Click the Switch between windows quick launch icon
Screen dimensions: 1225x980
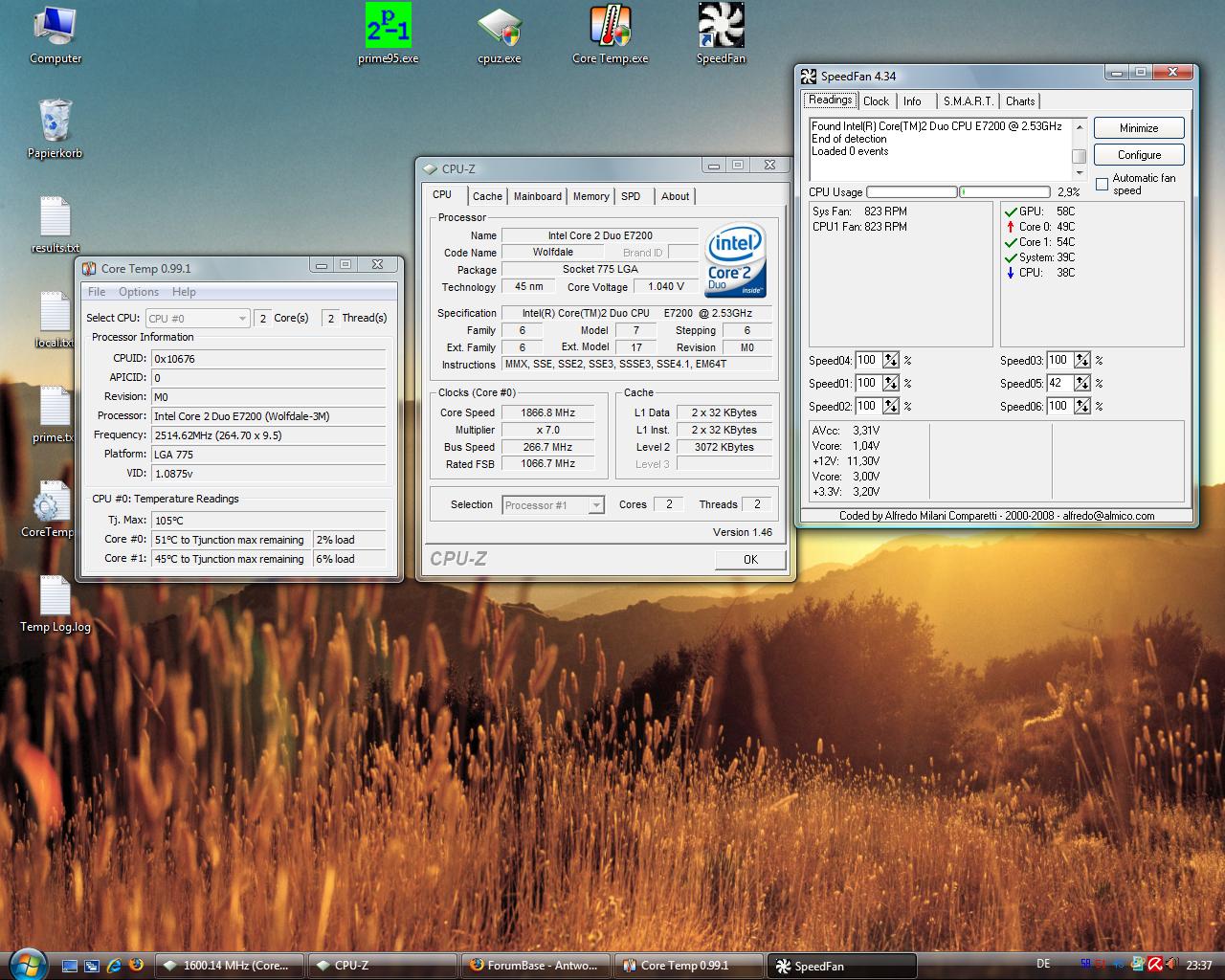tap(92, 966)
